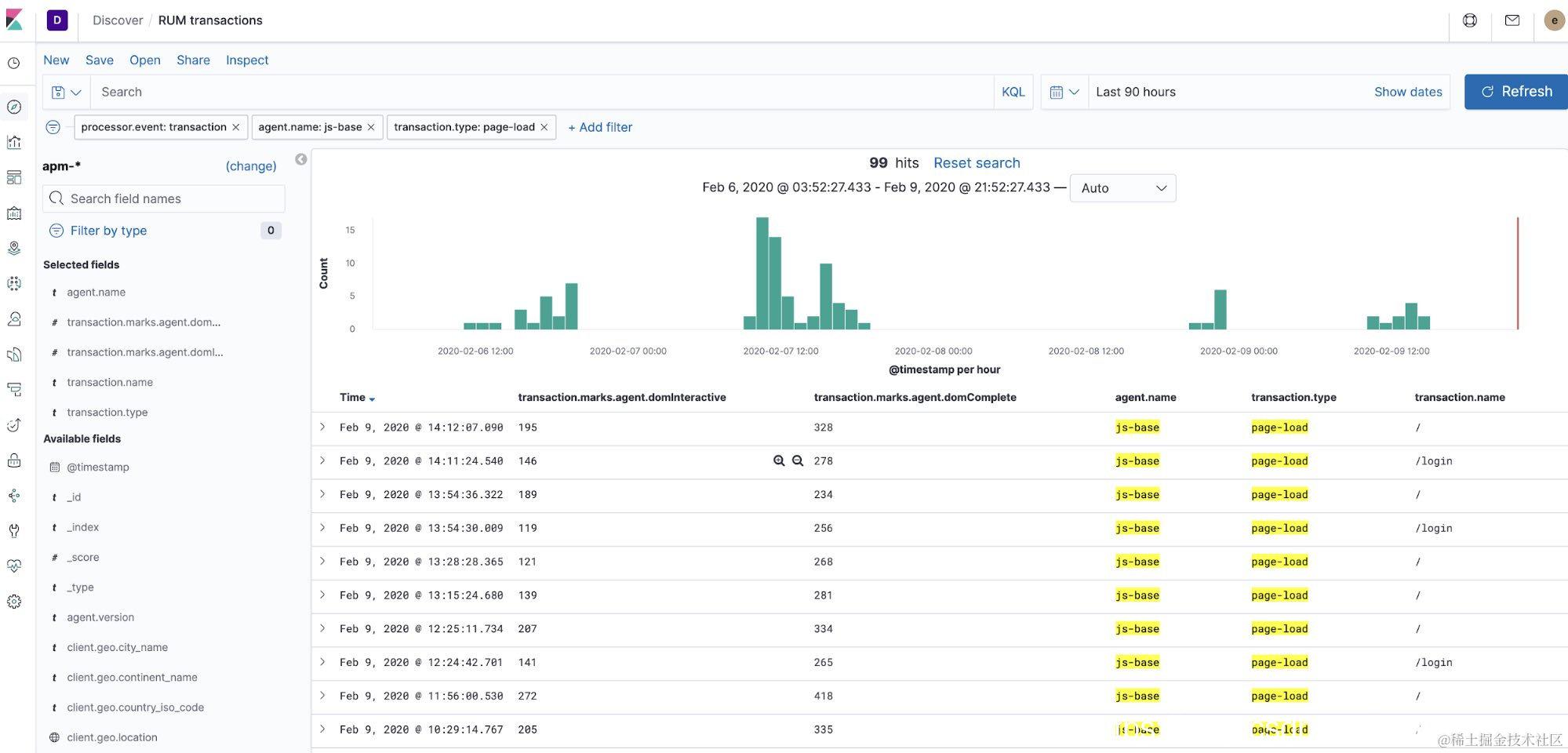This screenshot has height=753, width=1568.
Task: Open the Auto interval dropdown
Action: [1122, 188]
